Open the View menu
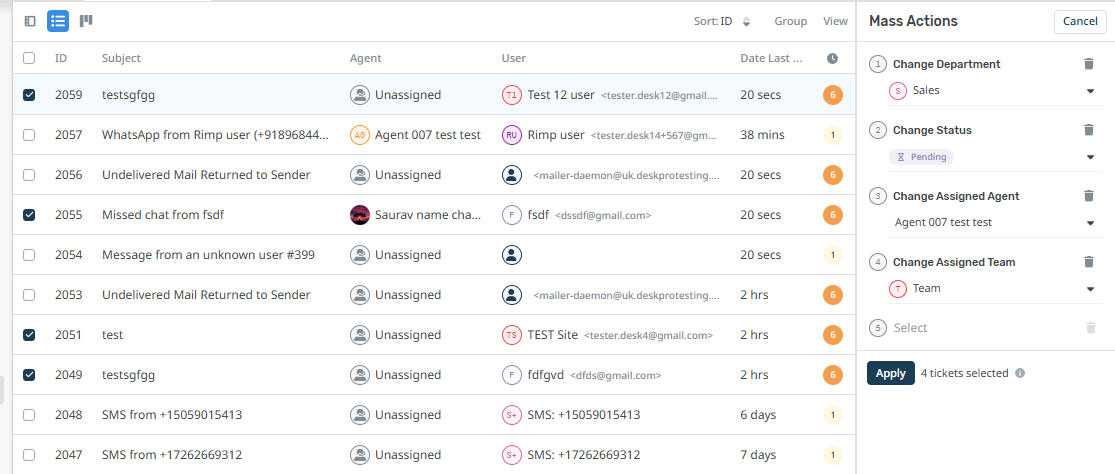Screen dimensions: 1115x474 835,21
